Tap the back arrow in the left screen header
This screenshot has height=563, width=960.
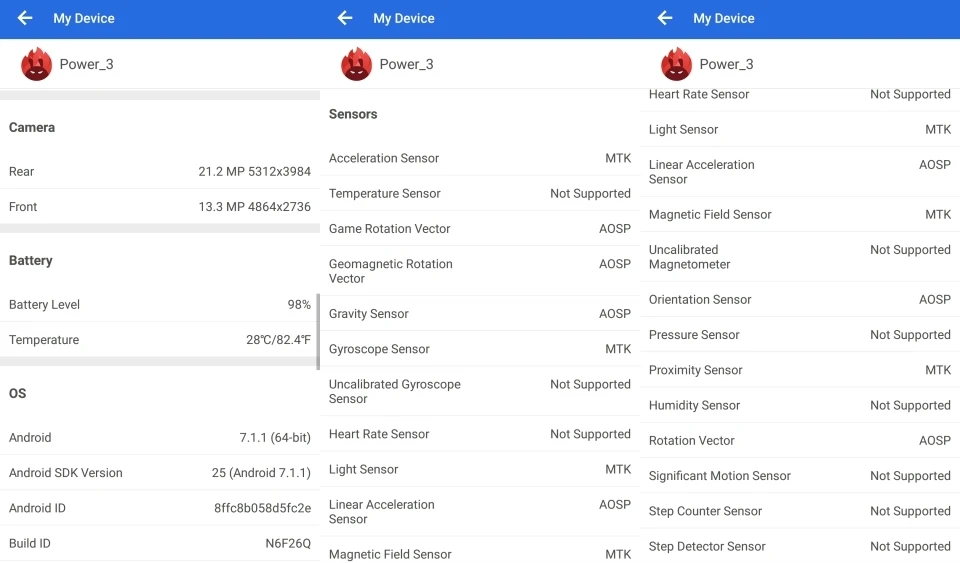click(x=25, y=18)
